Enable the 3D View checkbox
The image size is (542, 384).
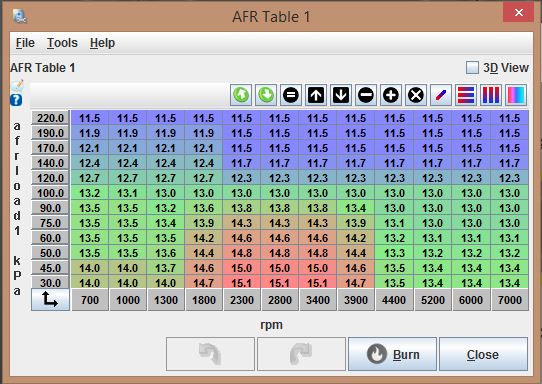click(x=472, y=67)
